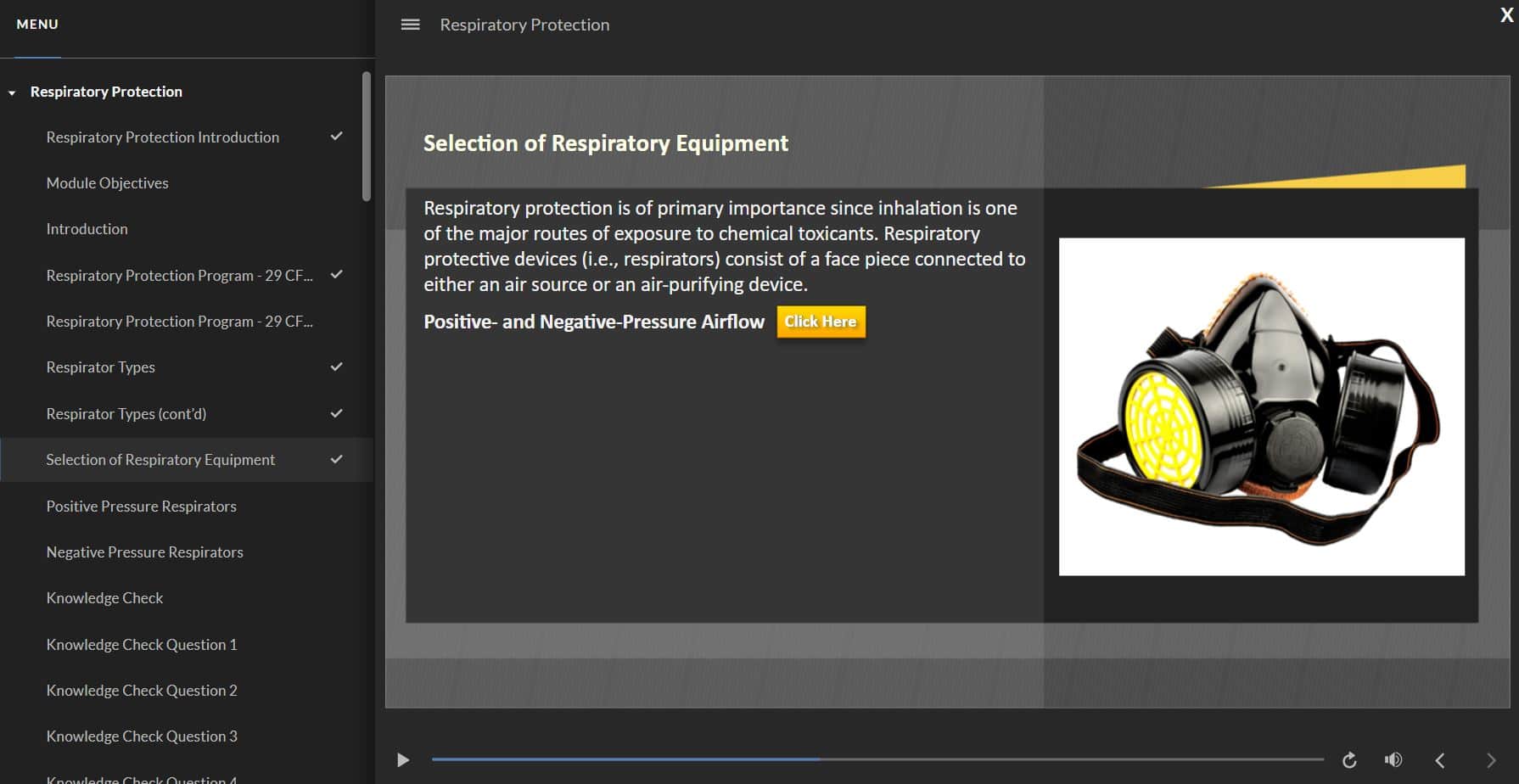This screenshot has height=784, width=1519.
Task: Switch to the MENU tab
Action: (37, 25)
